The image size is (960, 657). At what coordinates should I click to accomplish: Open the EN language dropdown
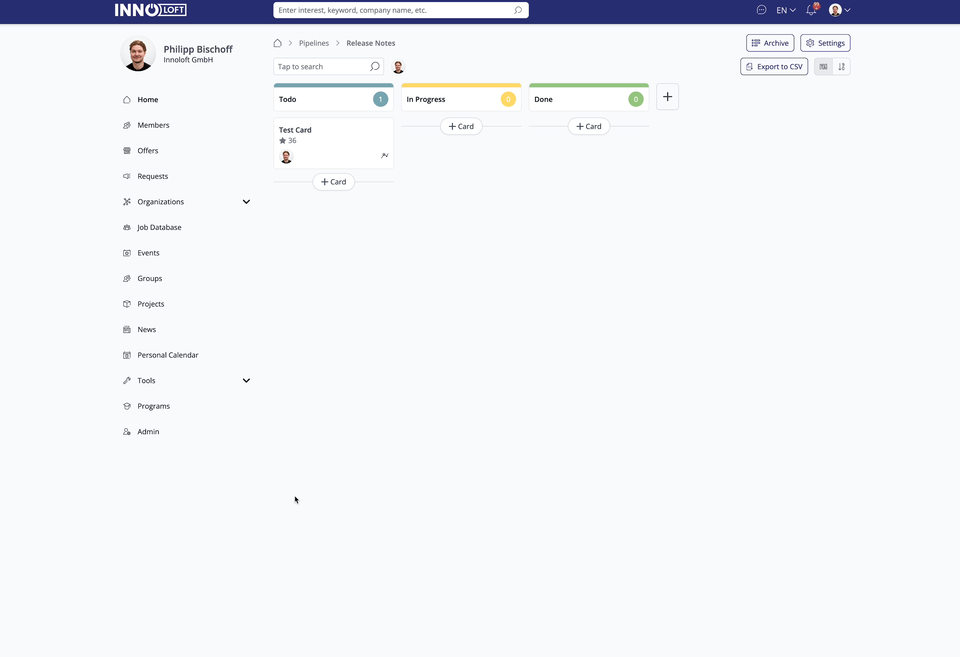(786, 10)
